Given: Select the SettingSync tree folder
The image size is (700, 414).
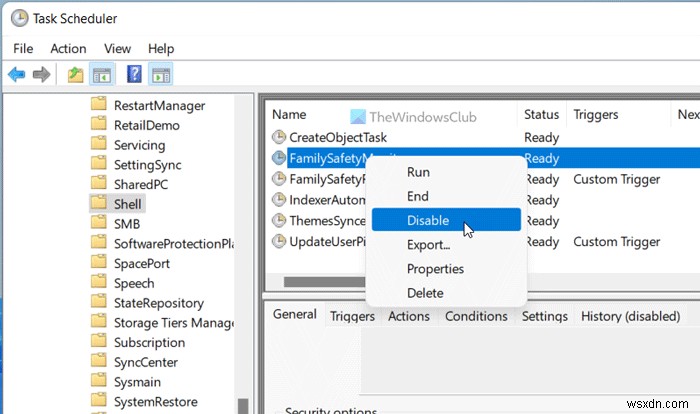Looking at the screenshot, I should click(x=147, y=165).
